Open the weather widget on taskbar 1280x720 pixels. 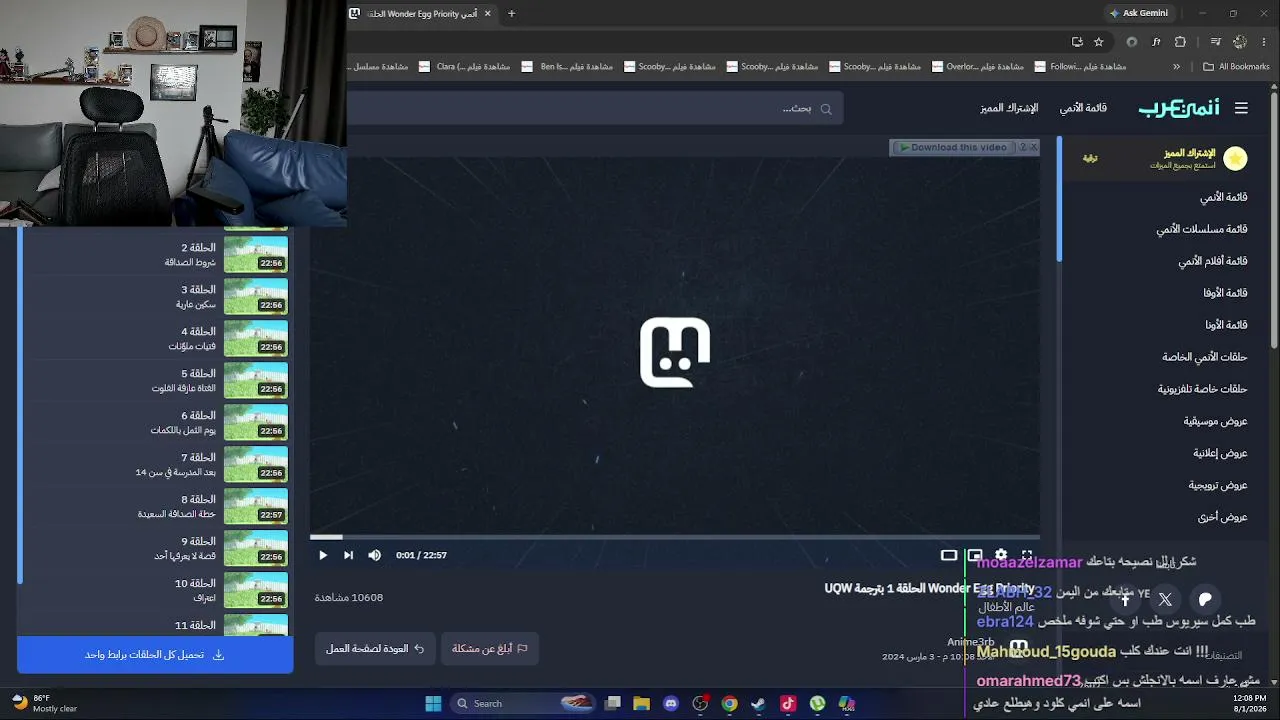tap(44, 703)
